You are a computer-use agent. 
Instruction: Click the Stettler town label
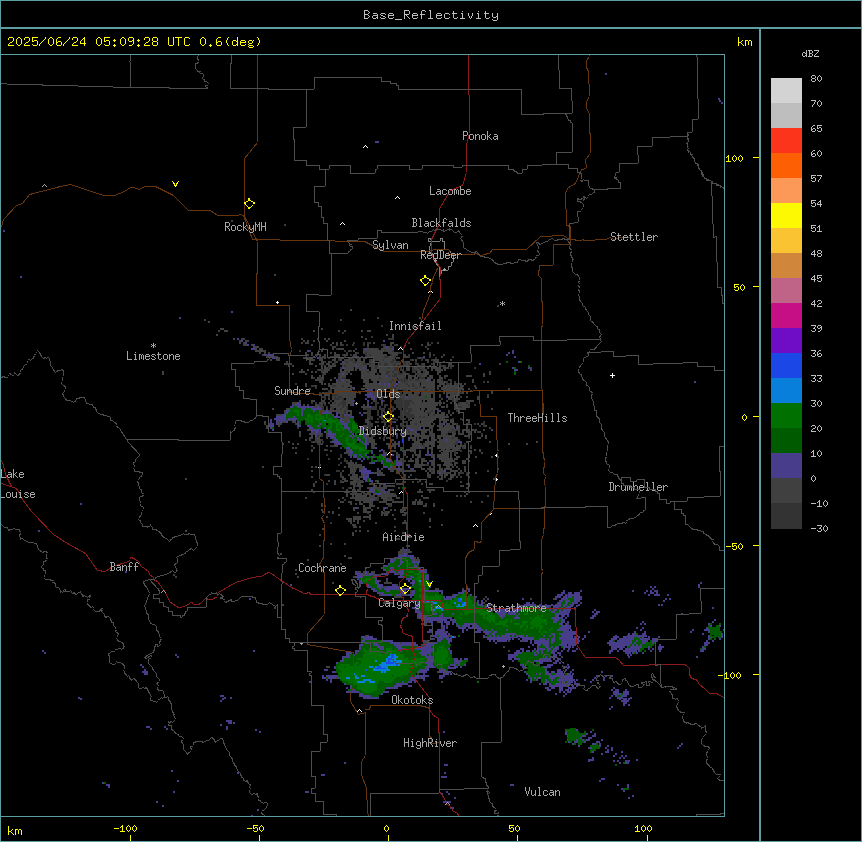coord(634,237)
